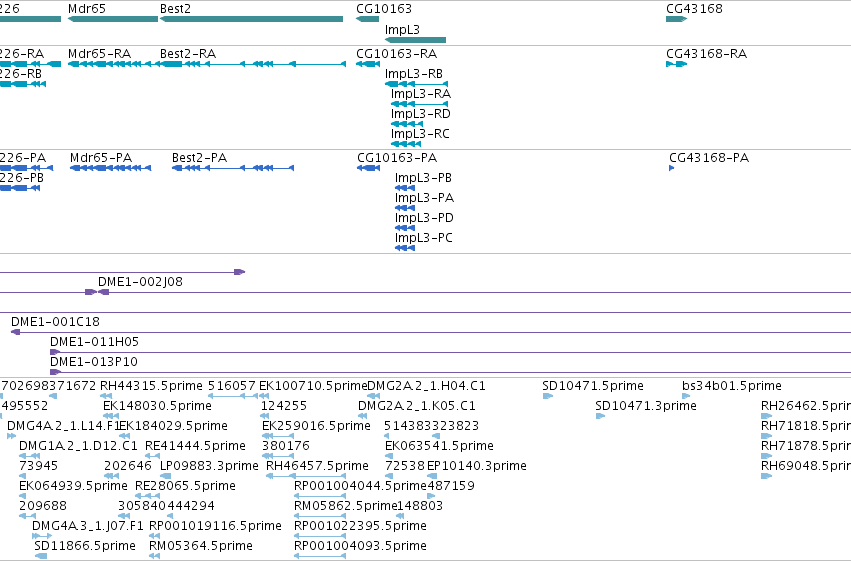
Task: Select the Mdr65-PA protein glyph
Action: [111, 168]
